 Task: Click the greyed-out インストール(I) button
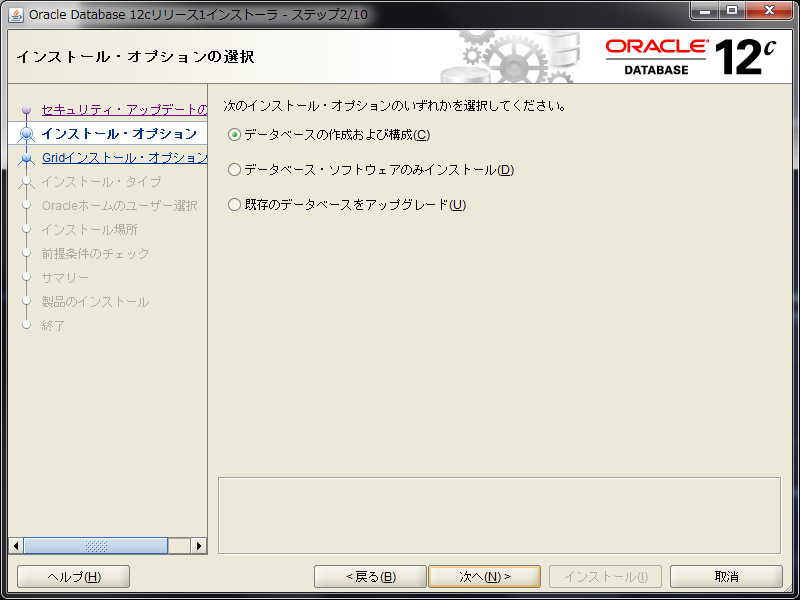pyautogui.click(x=605, y=577)
